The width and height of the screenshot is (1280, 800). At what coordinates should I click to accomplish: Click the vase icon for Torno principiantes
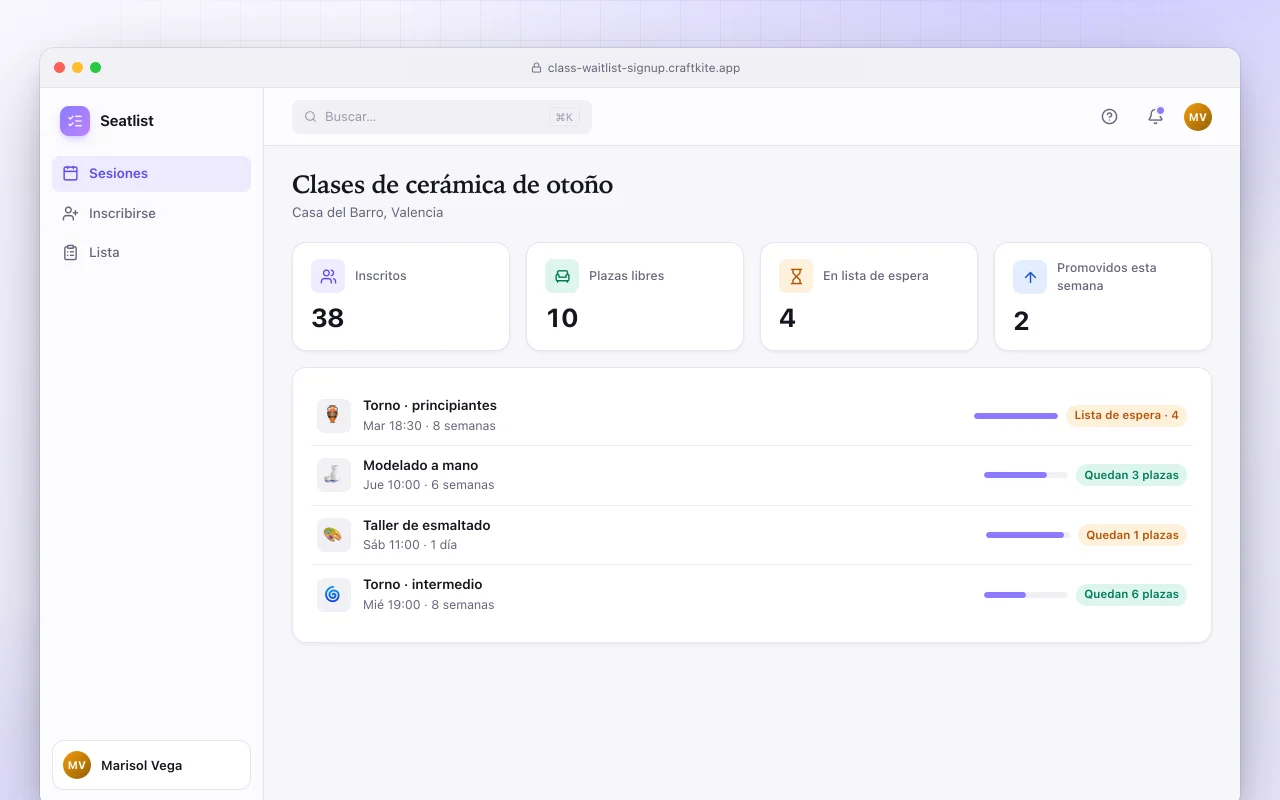pos(333,415)
